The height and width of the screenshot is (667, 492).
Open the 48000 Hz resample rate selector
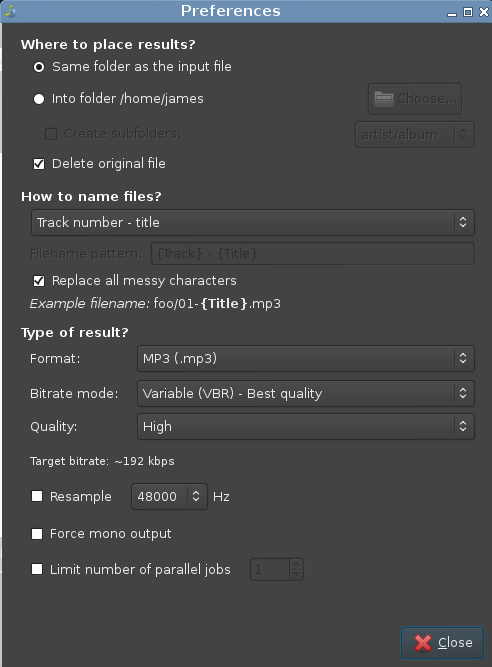pyautogui.click(x=169, y=496)
